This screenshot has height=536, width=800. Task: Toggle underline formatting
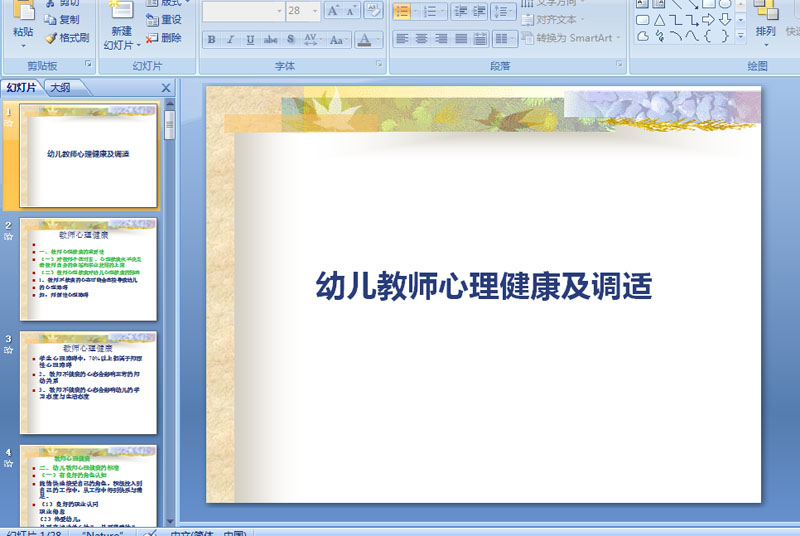coord(250,39)
